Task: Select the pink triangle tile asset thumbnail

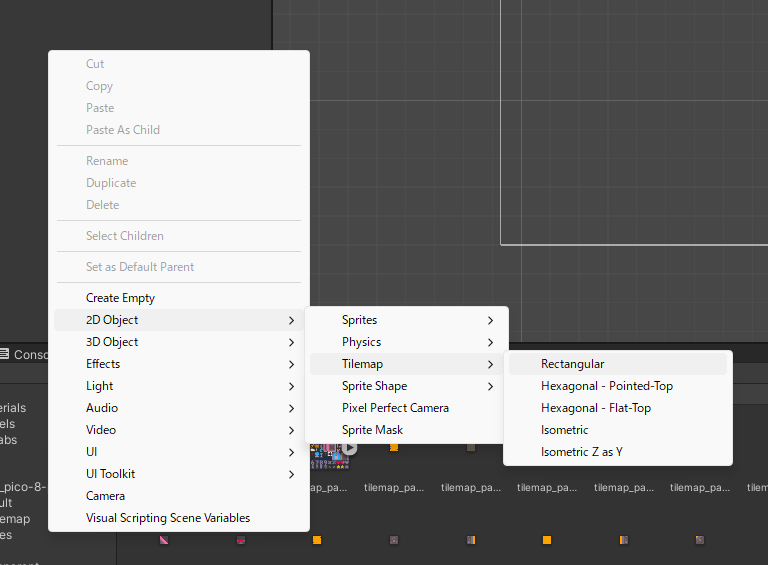Action: (164, 540)
